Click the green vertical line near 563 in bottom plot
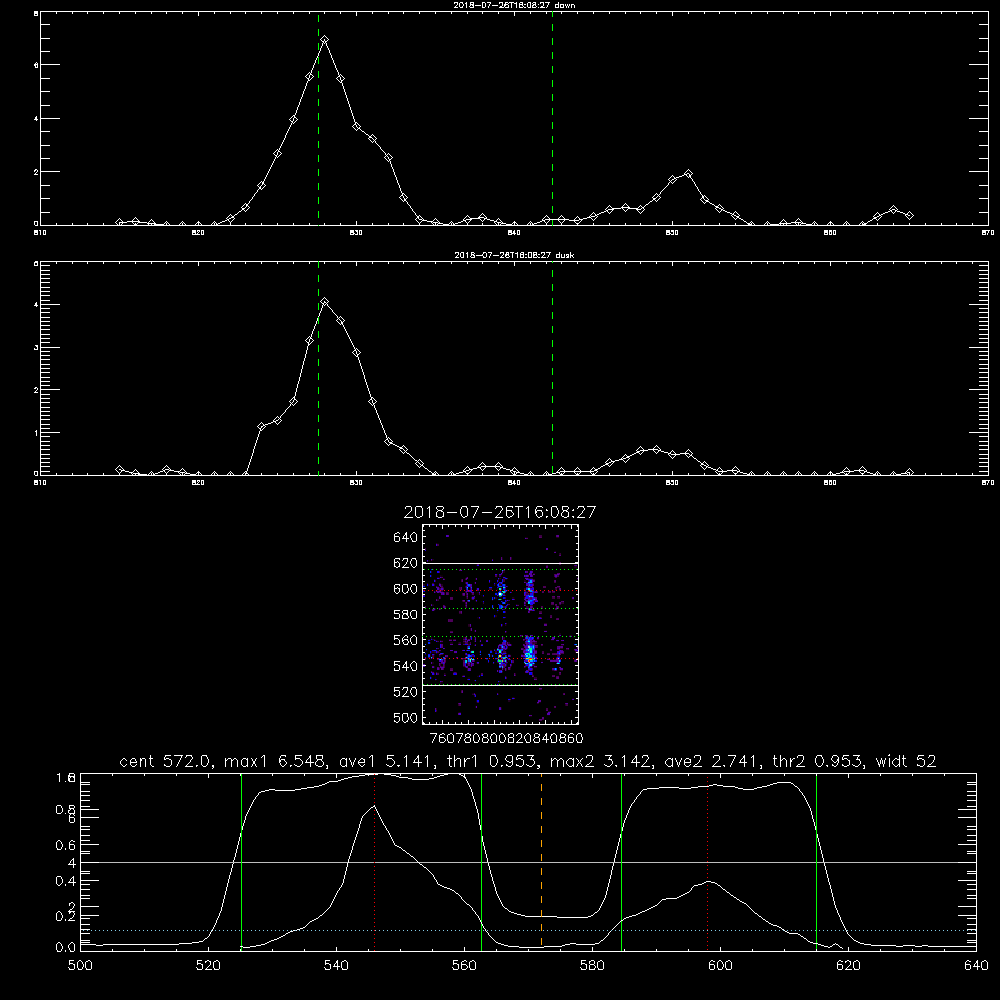1000x1000 pixels. click(482, 860)
